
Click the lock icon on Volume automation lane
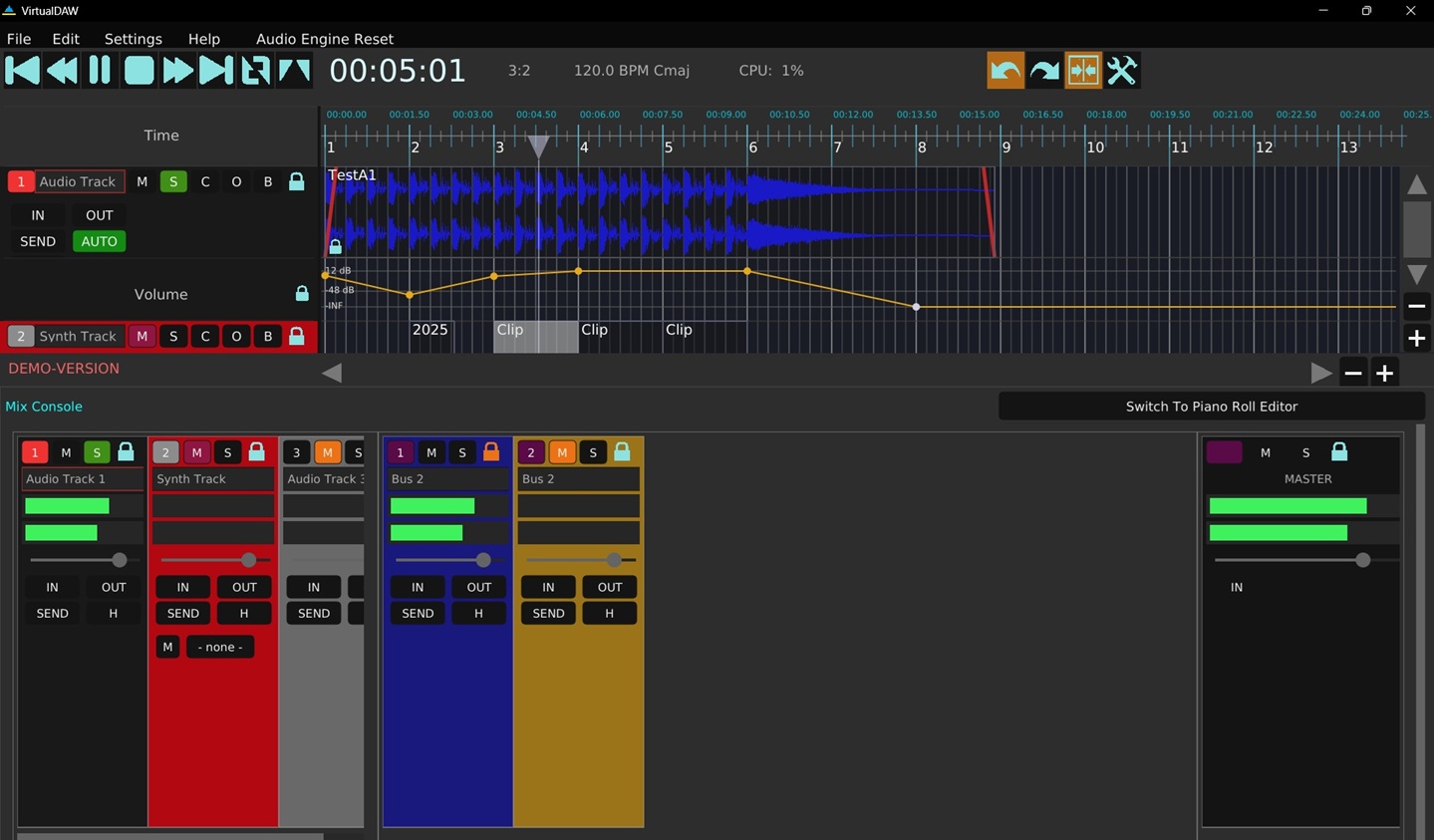pos(302,293)
